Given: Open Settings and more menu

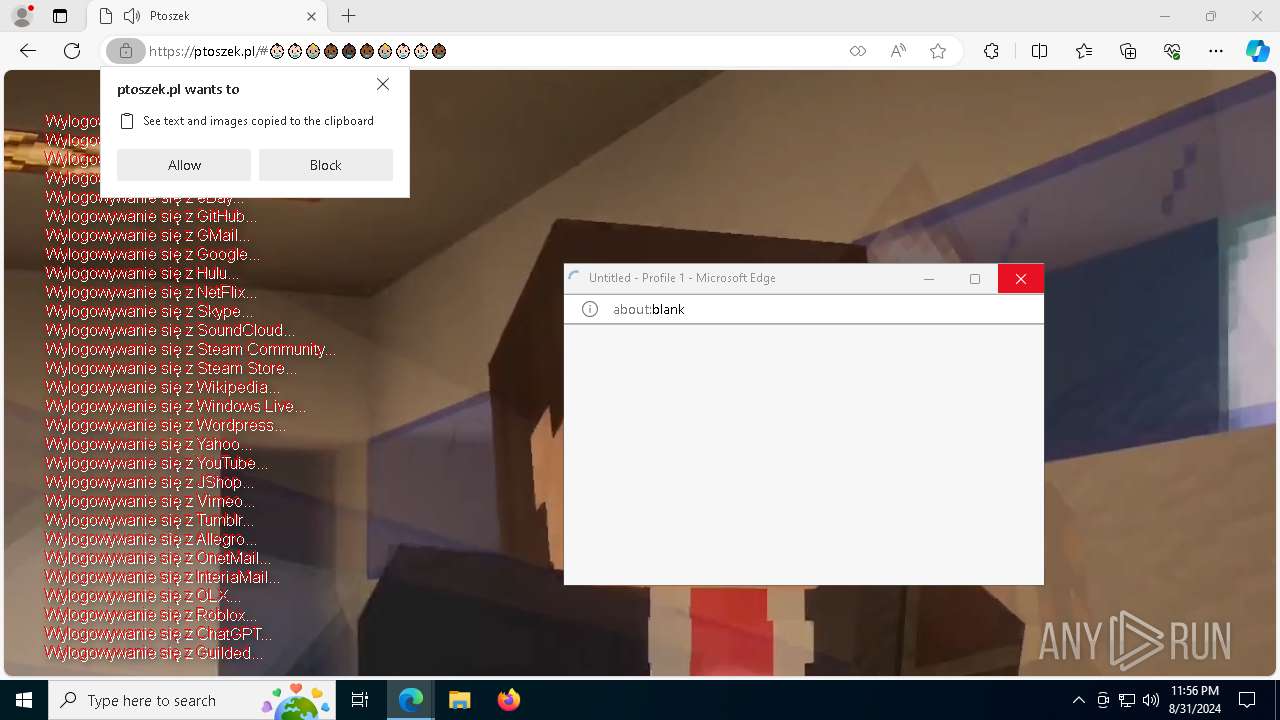Looking at the screenshot, I should (1216, 51).
